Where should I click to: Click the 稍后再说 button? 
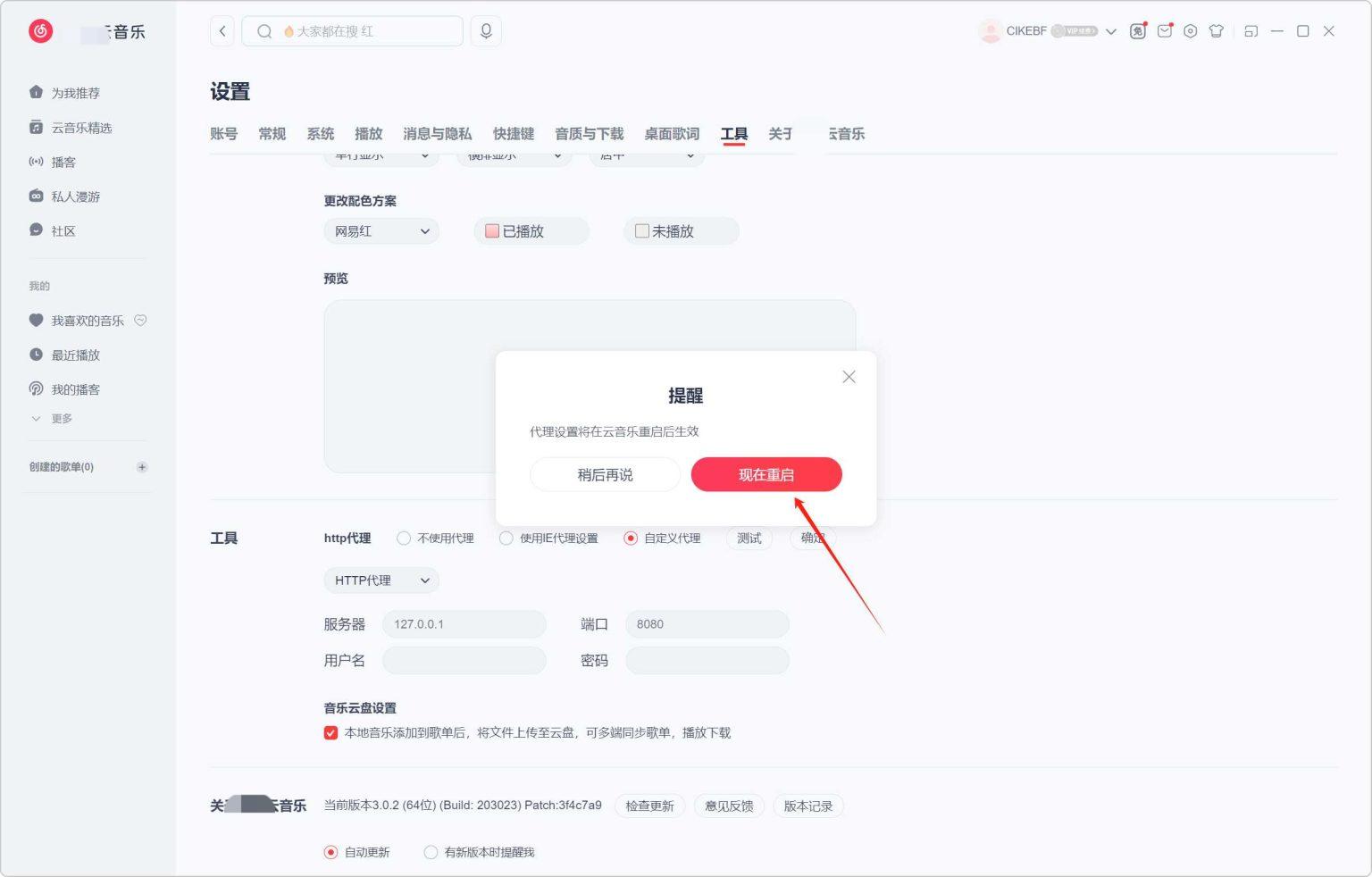coord(606,474)
